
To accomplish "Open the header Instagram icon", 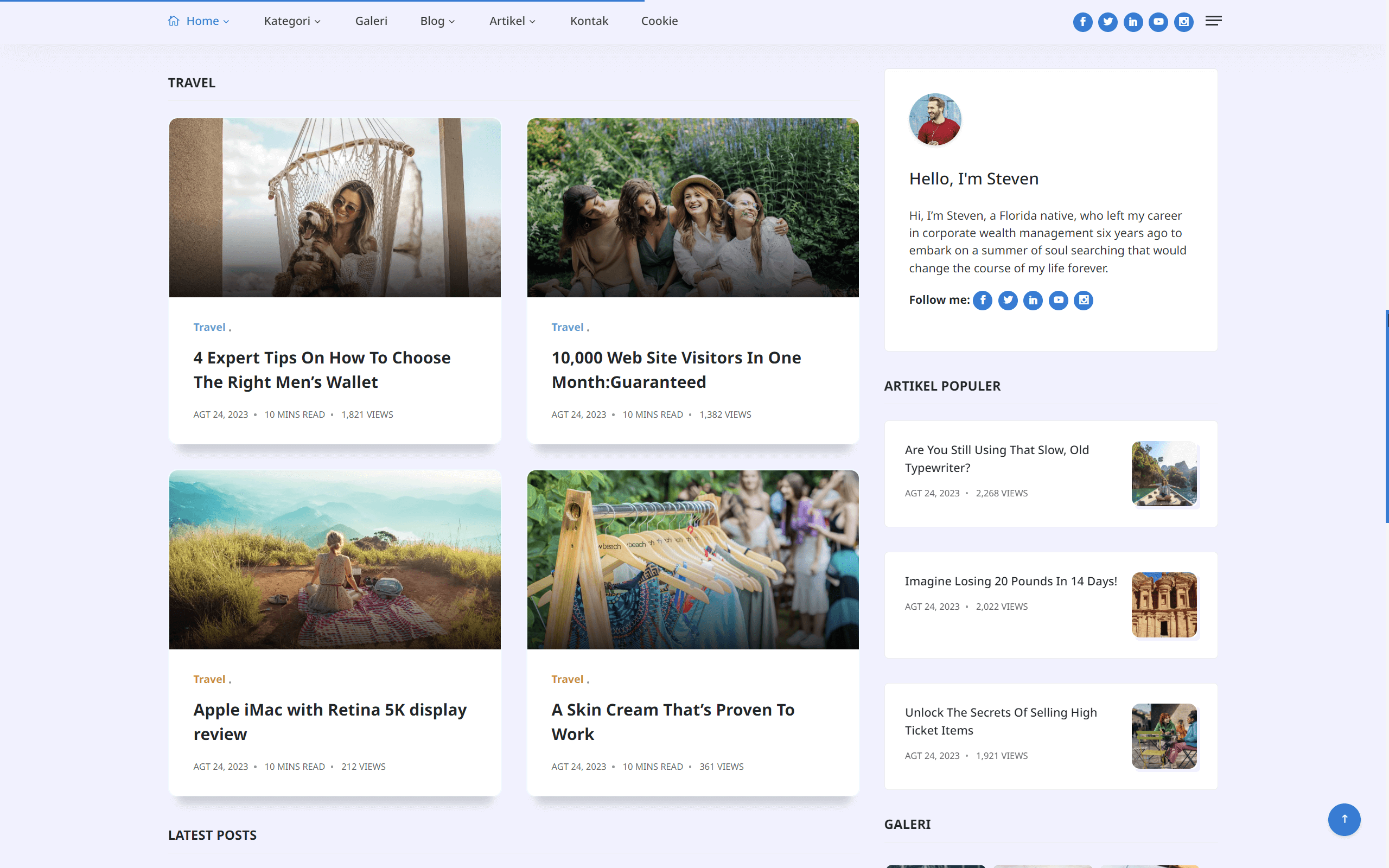I will pos(1183,22).
